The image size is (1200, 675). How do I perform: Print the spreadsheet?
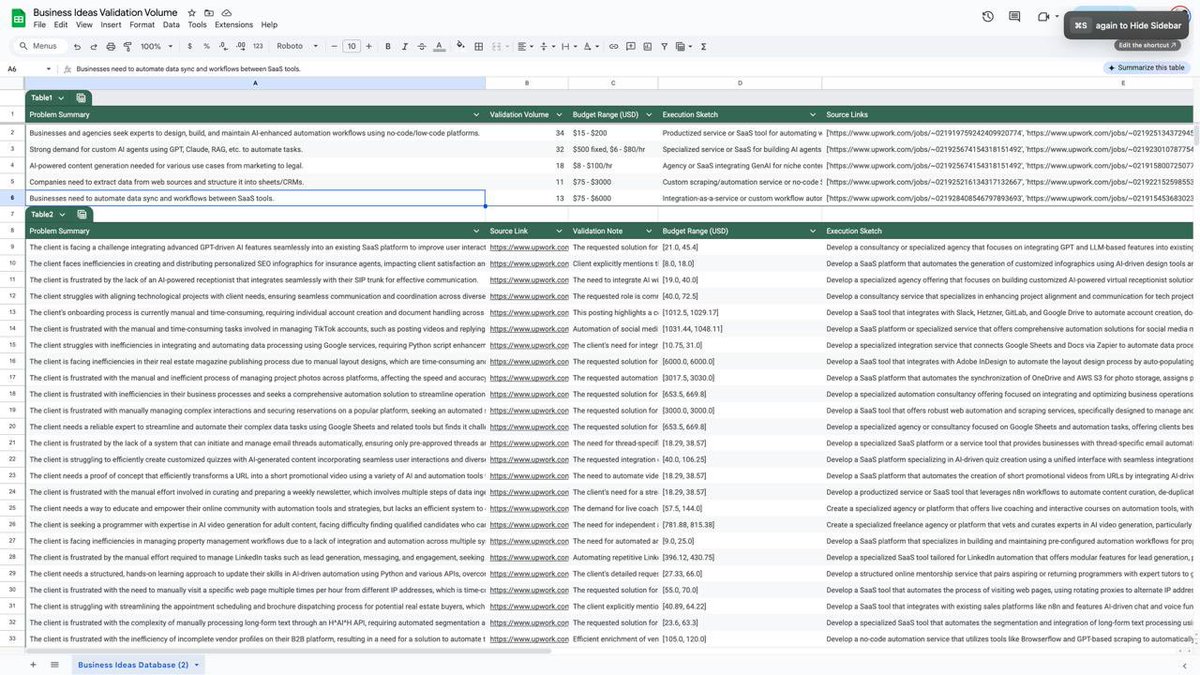pos(111,46)
